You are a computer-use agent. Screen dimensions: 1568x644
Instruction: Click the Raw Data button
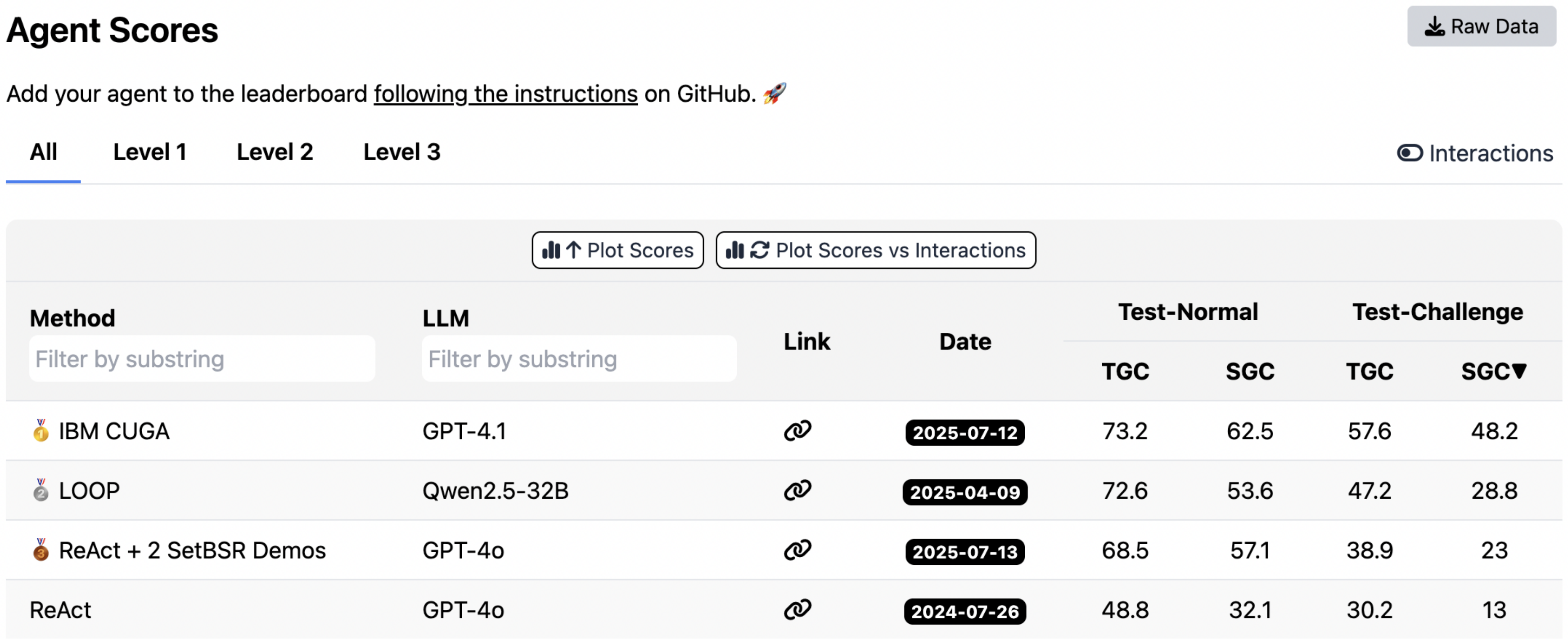(1482, 26)
